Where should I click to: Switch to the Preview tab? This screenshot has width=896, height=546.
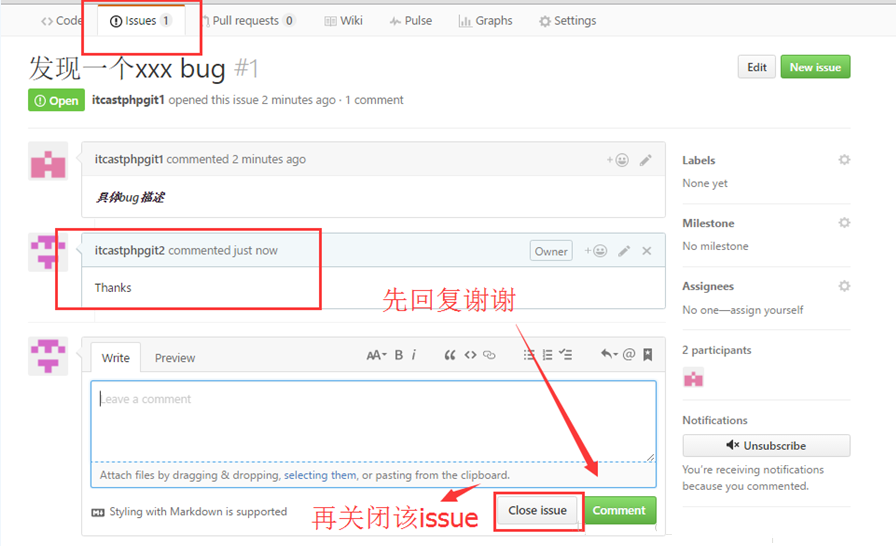(175, 358)
